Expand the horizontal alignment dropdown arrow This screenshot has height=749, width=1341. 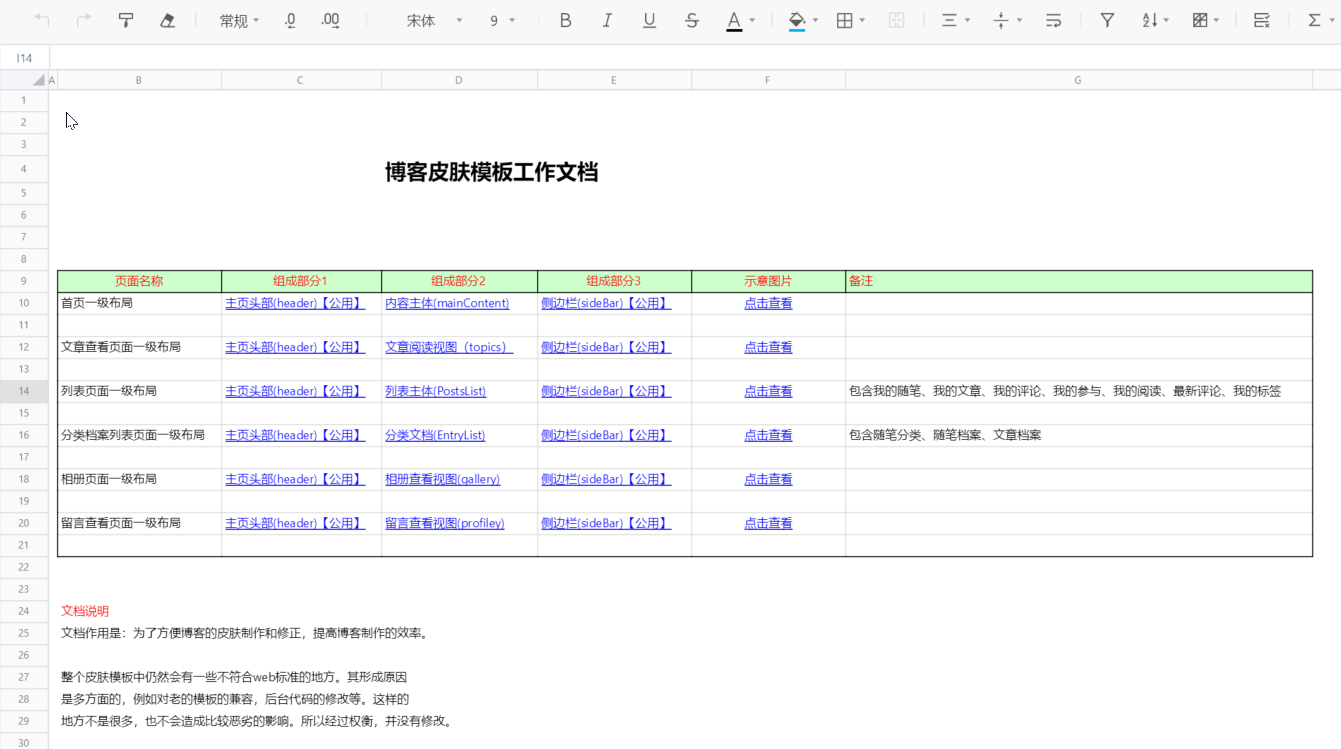coord(967,20)
